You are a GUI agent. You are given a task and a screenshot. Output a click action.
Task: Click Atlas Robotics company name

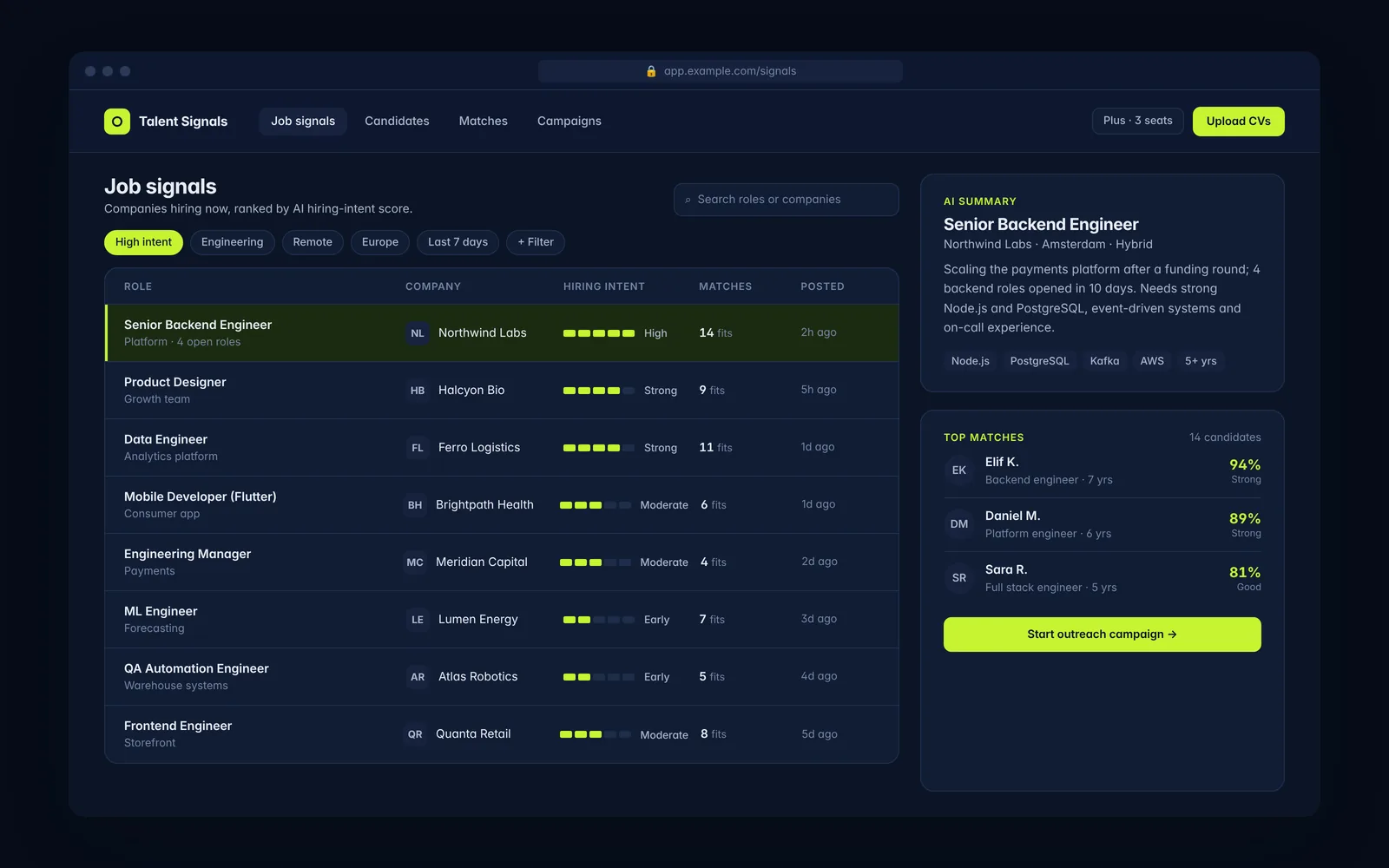pos(477,677)
